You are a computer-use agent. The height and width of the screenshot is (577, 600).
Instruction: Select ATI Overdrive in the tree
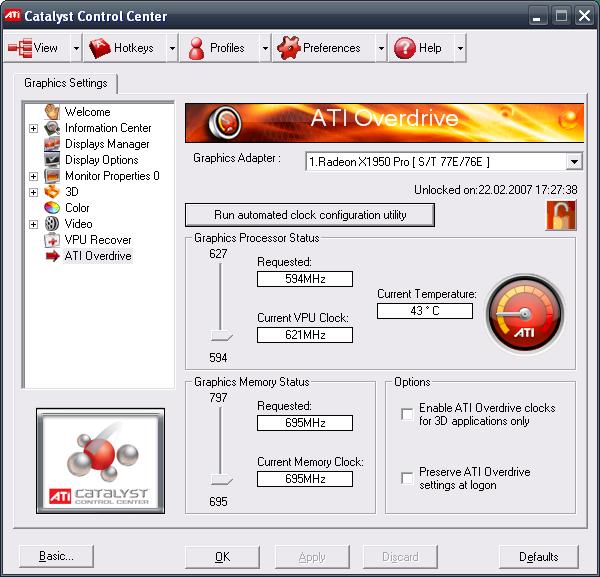98,256
